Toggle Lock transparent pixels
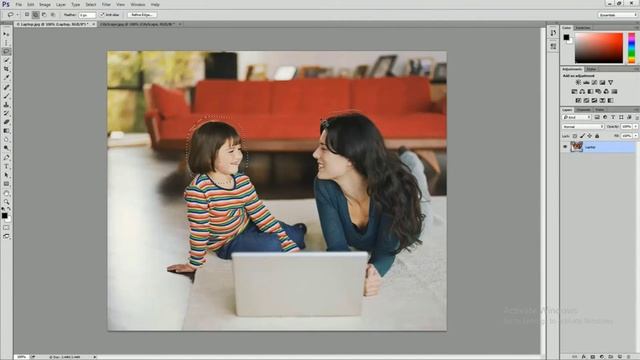 point(575,136)
